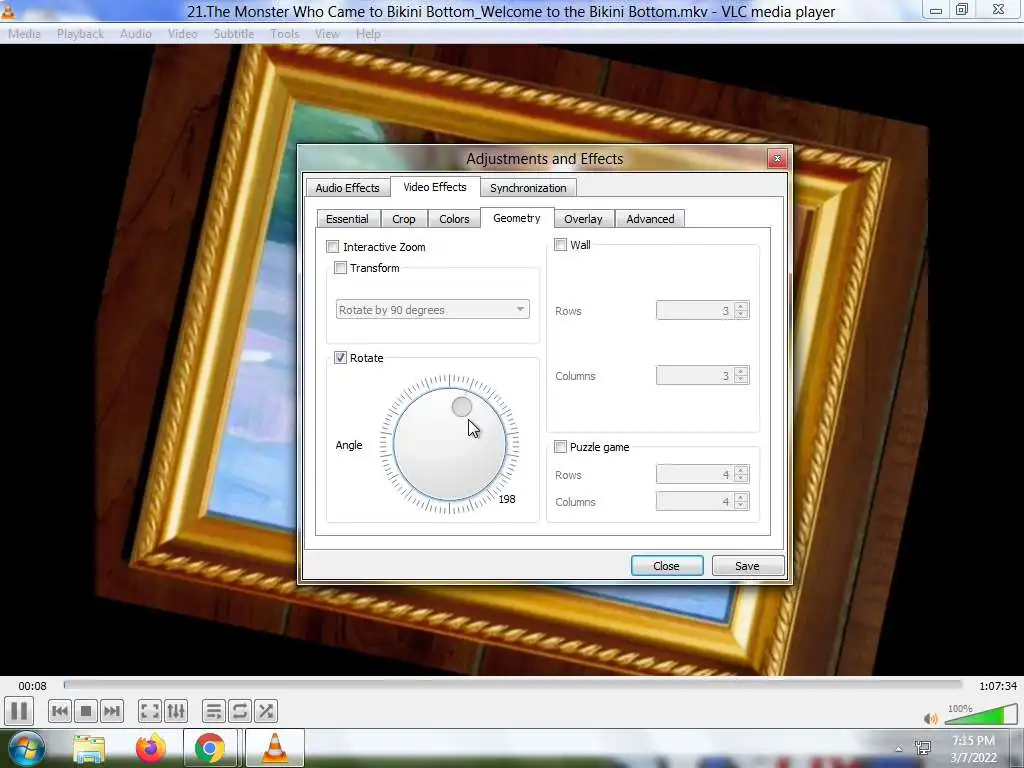
Task: Decrease Puzzle game Rows stepper down
Action: coord(741,479)
